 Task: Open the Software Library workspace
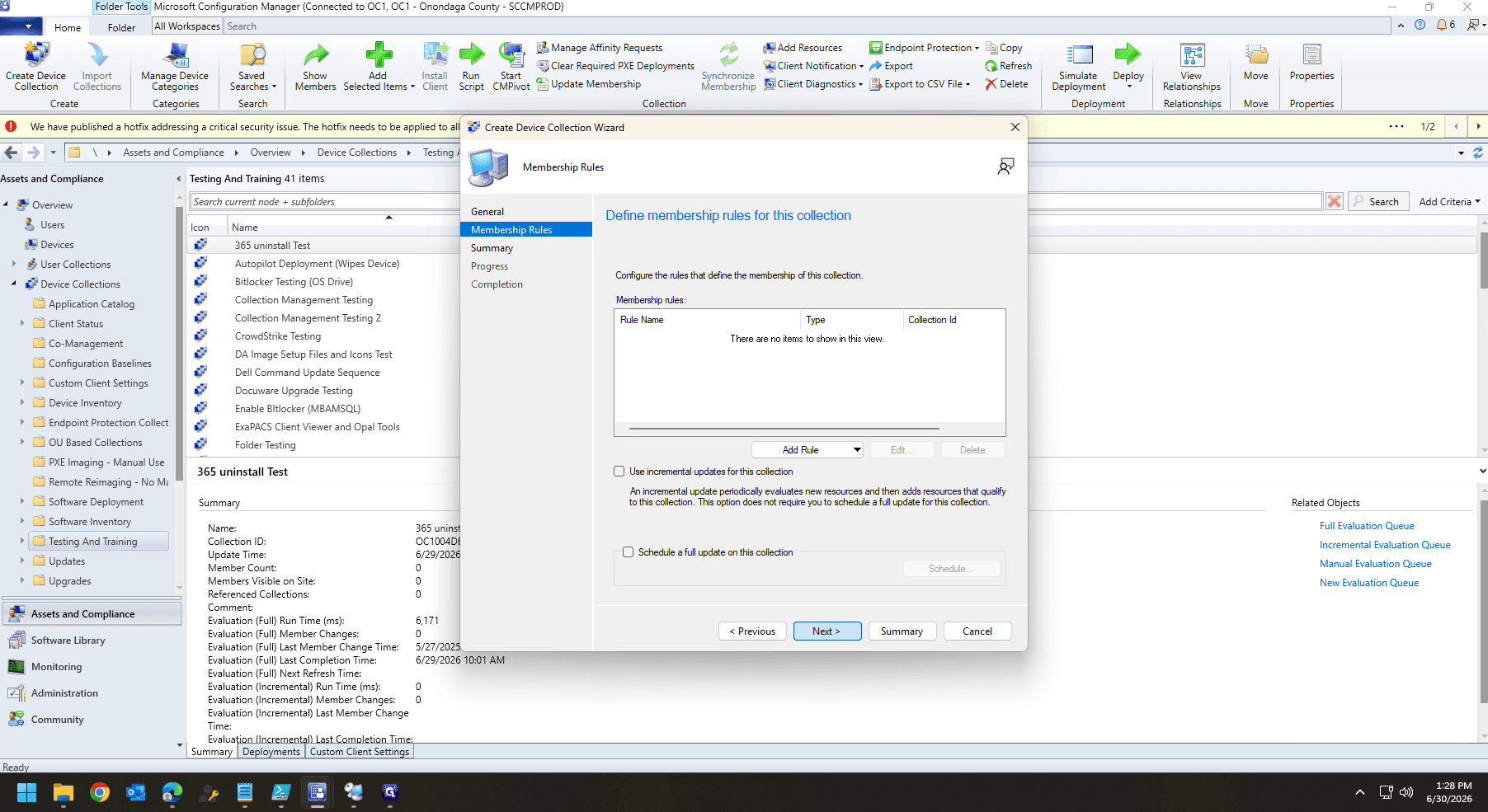point(68,641)
